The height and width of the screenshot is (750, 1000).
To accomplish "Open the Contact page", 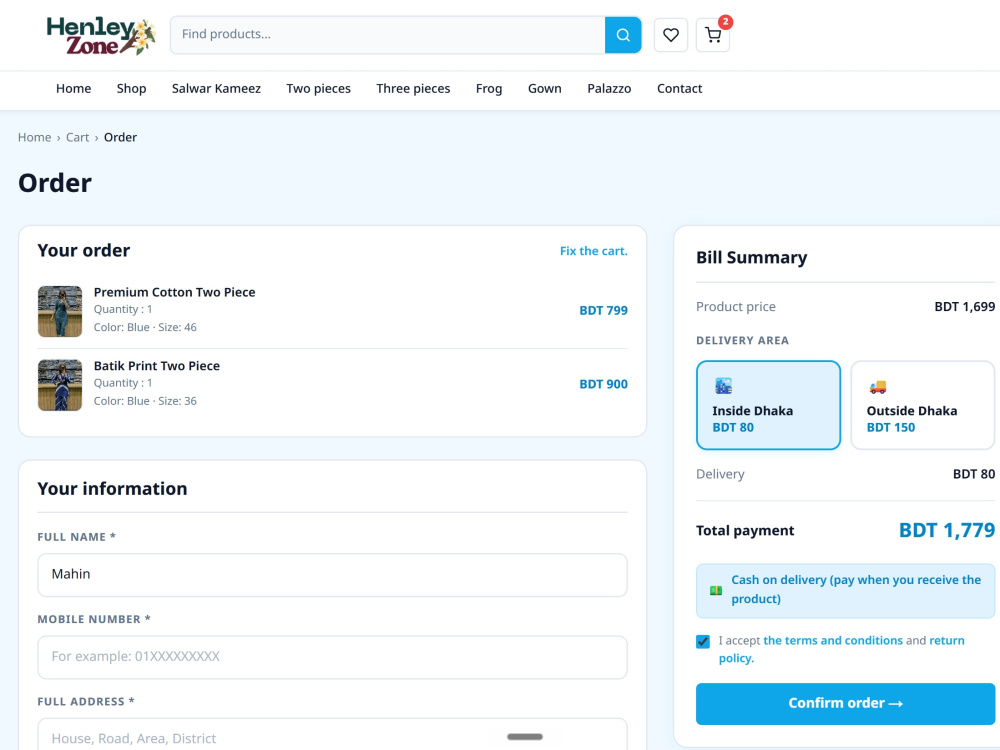I will [x=679, y=89].
